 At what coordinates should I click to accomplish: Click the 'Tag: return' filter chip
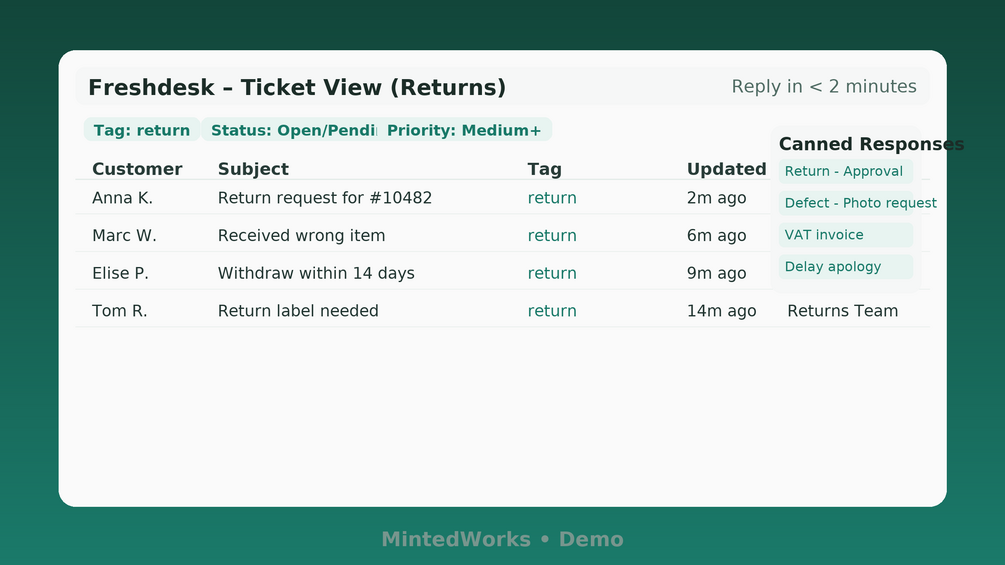pyautogui.click(x=142, y=129)
